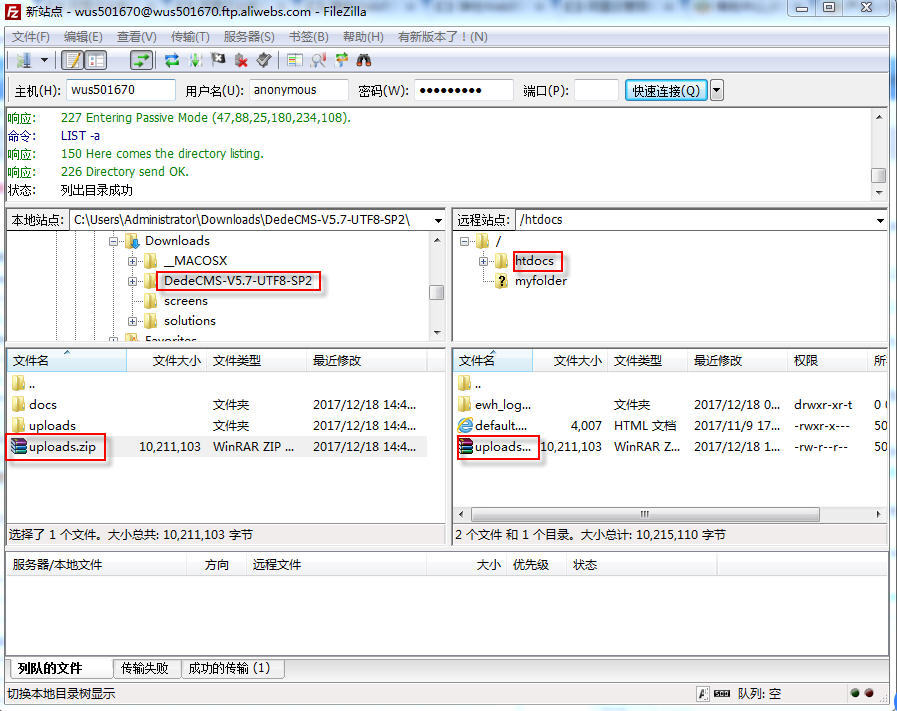Cancel the current operation flag icon

tap(218, 60)
